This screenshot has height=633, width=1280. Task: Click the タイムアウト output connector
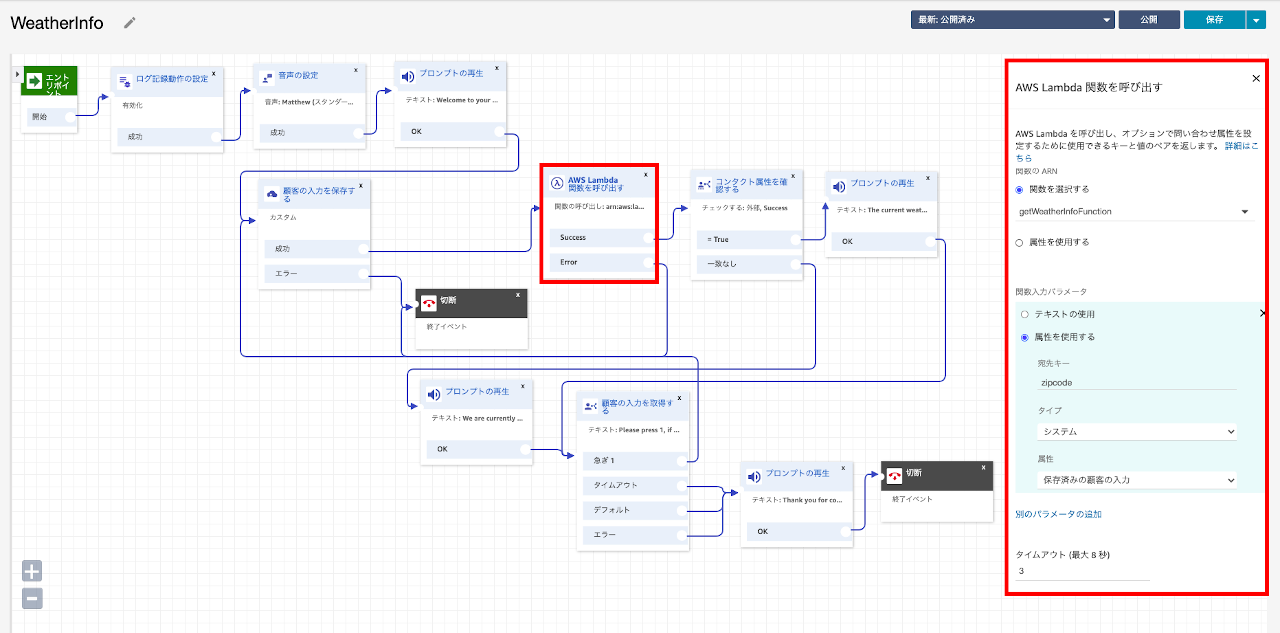point(682,485)
